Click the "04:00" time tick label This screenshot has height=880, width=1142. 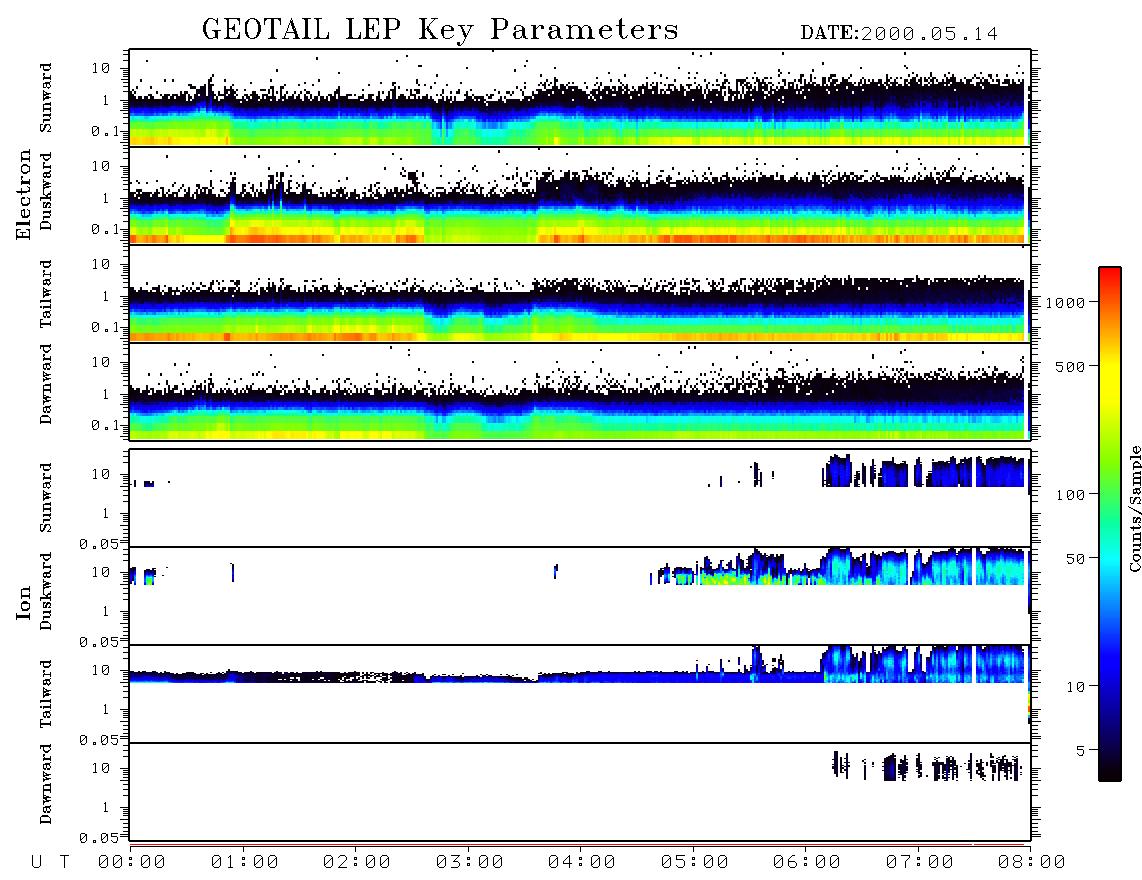coord(582,862)
